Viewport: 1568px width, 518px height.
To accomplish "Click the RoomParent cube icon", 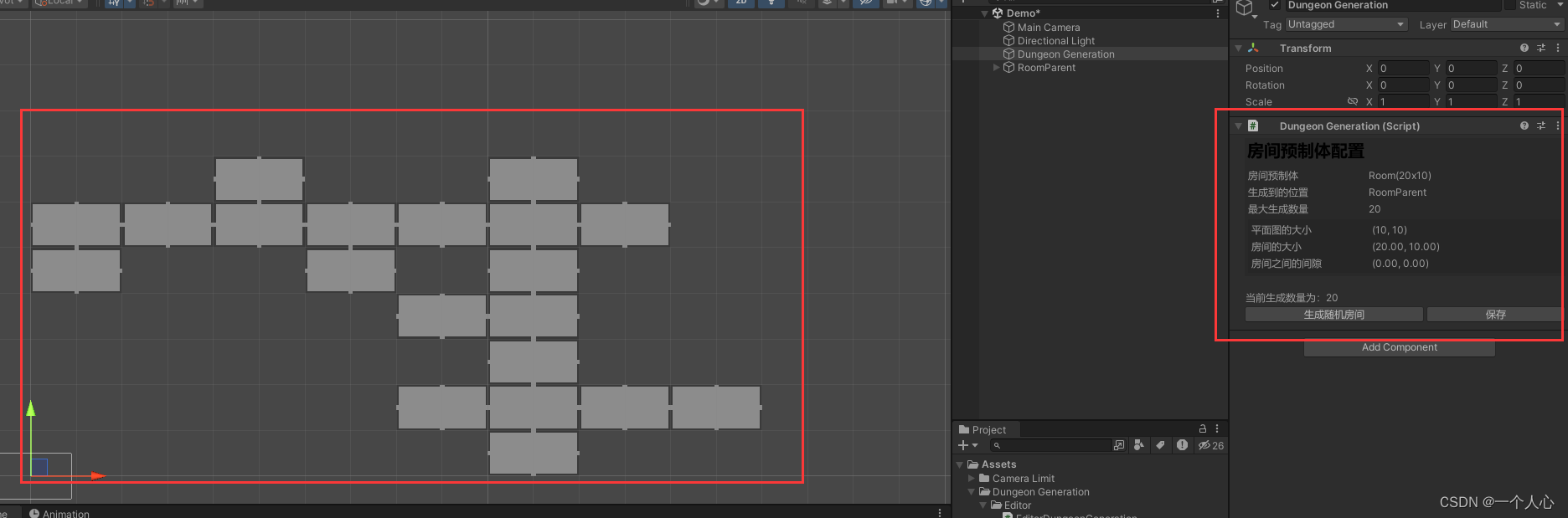I will click(1009, 68).
